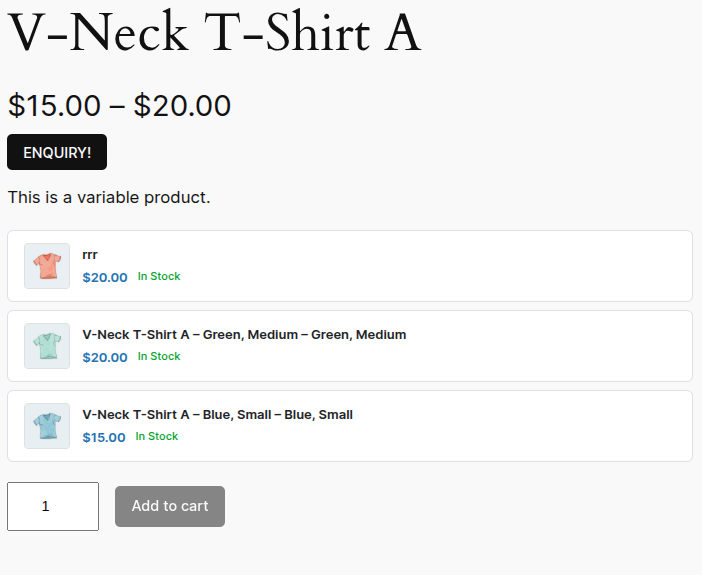Click the Green, Medium $20.00 price
Screen dimensions: 702x575
pyautogui.click(x=105, y=358)
